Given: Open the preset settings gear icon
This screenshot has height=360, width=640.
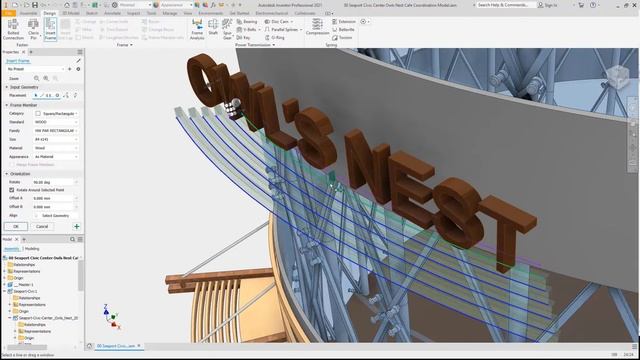Looking at the screenshot, I should [78, 69].
